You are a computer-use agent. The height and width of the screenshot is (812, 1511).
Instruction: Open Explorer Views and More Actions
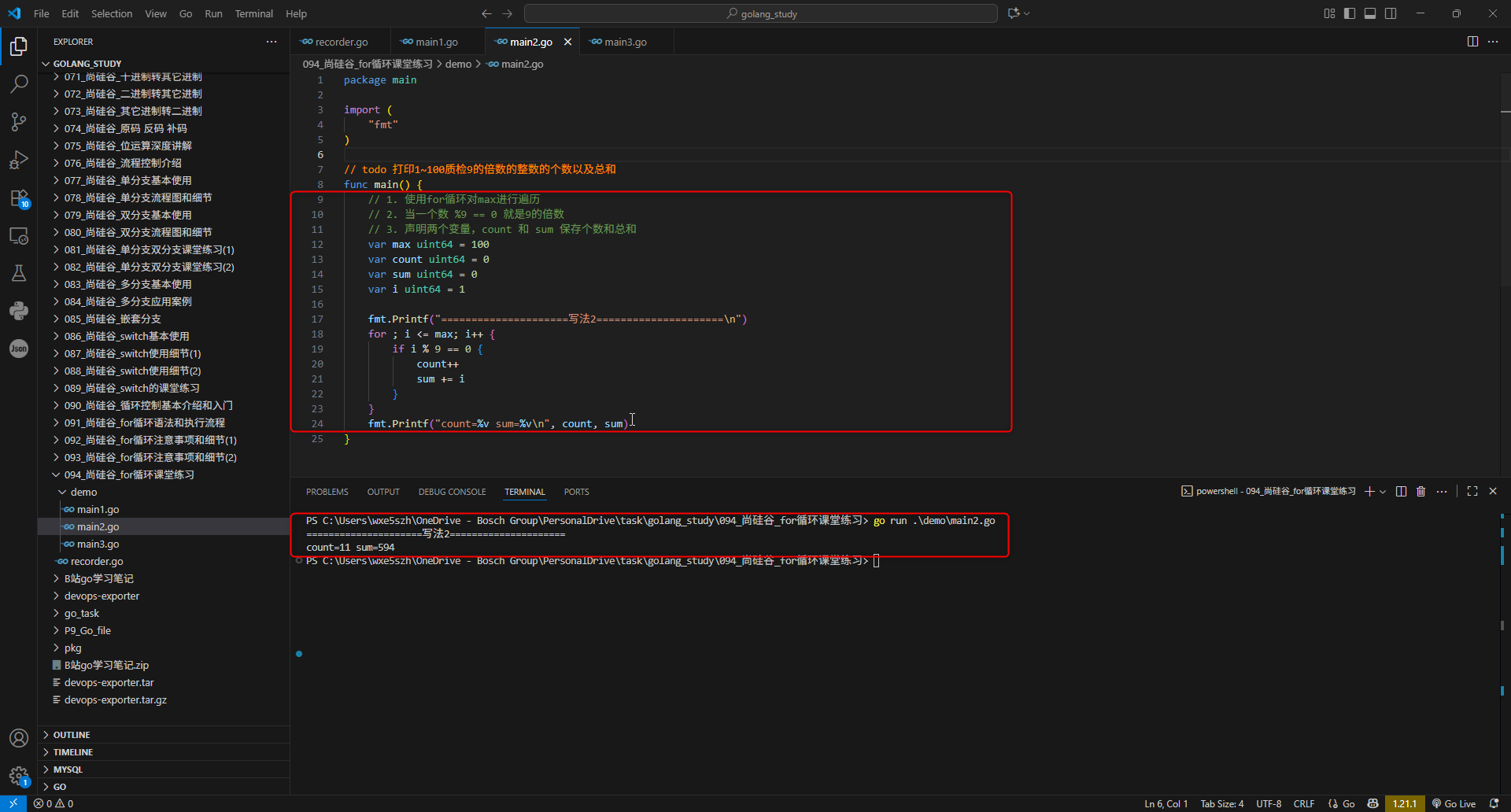point(272,42)
